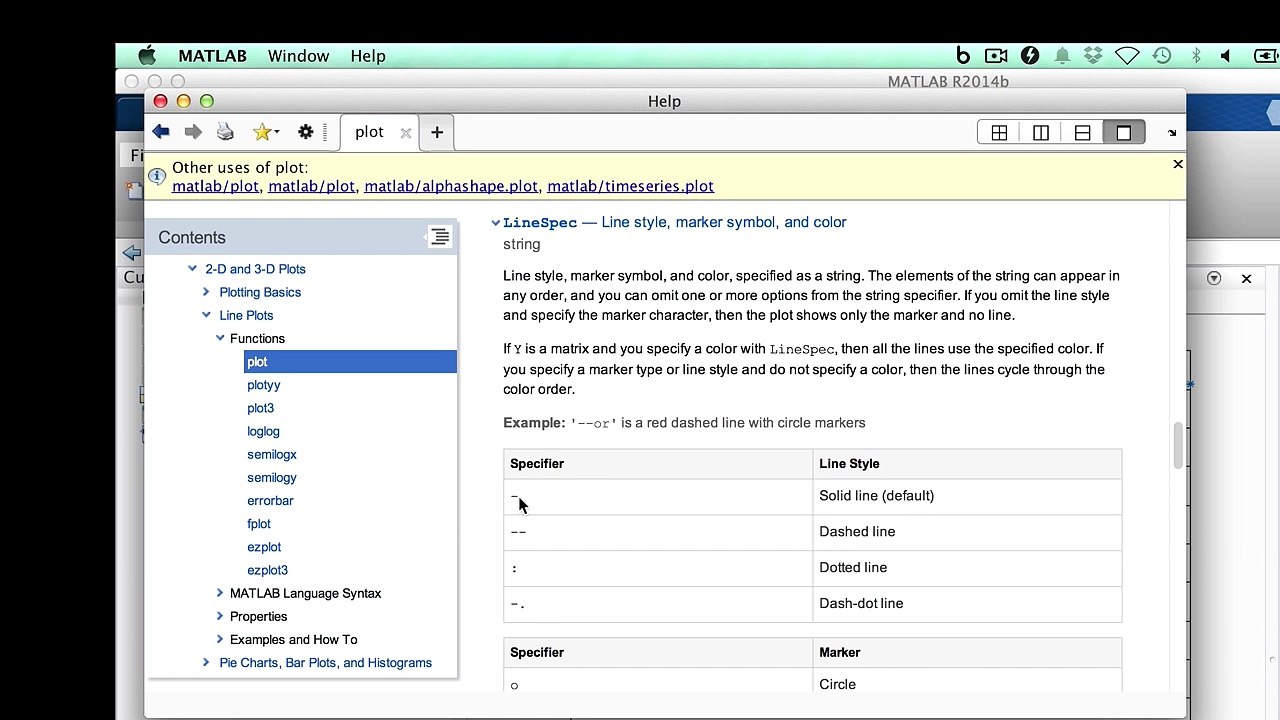Select top-bottom split layout
This screenshot has width=1280, height=720.
click(1082, 132)
